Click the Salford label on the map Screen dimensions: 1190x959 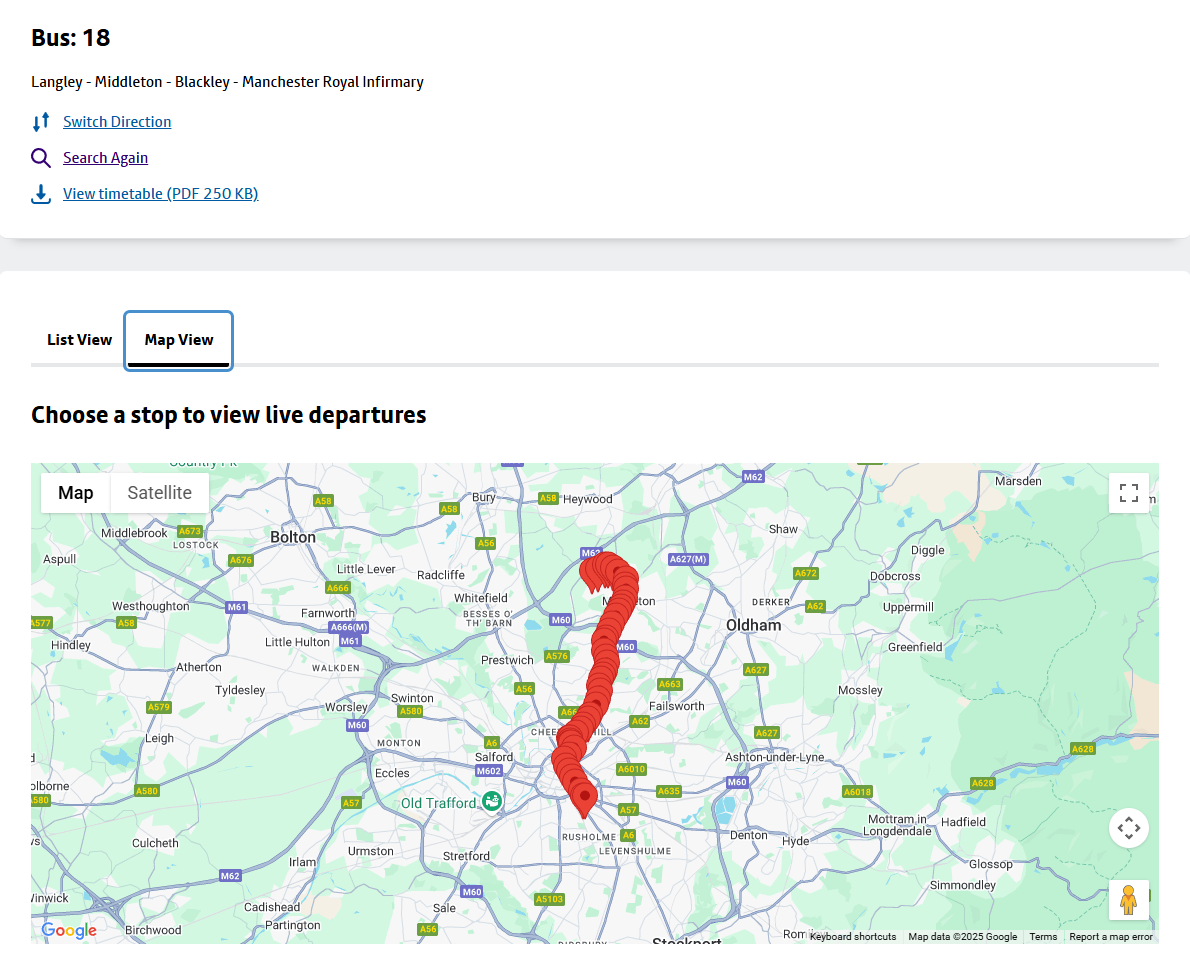494,757
